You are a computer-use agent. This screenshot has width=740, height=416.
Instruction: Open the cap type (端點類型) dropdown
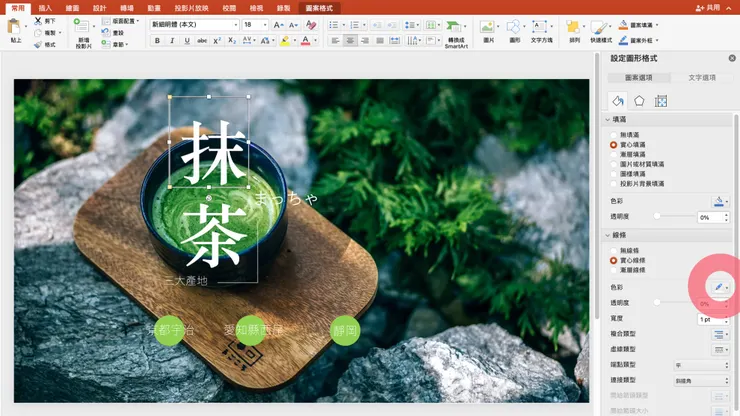[x=702, y=365]
